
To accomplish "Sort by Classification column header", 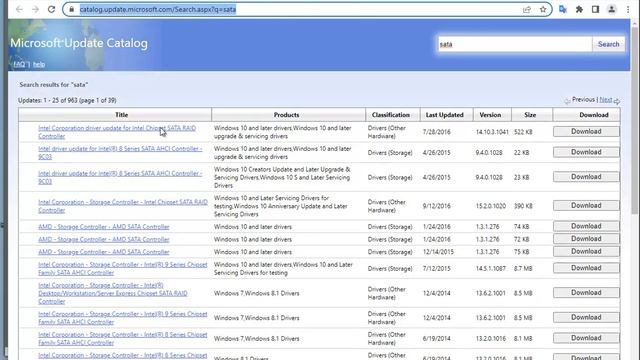I will pos(391,115).
